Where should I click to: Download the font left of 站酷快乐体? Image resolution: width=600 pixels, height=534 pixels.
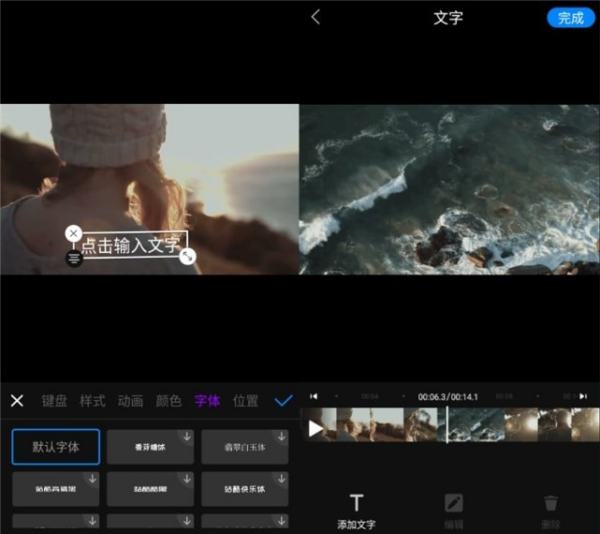click(187, 479)
